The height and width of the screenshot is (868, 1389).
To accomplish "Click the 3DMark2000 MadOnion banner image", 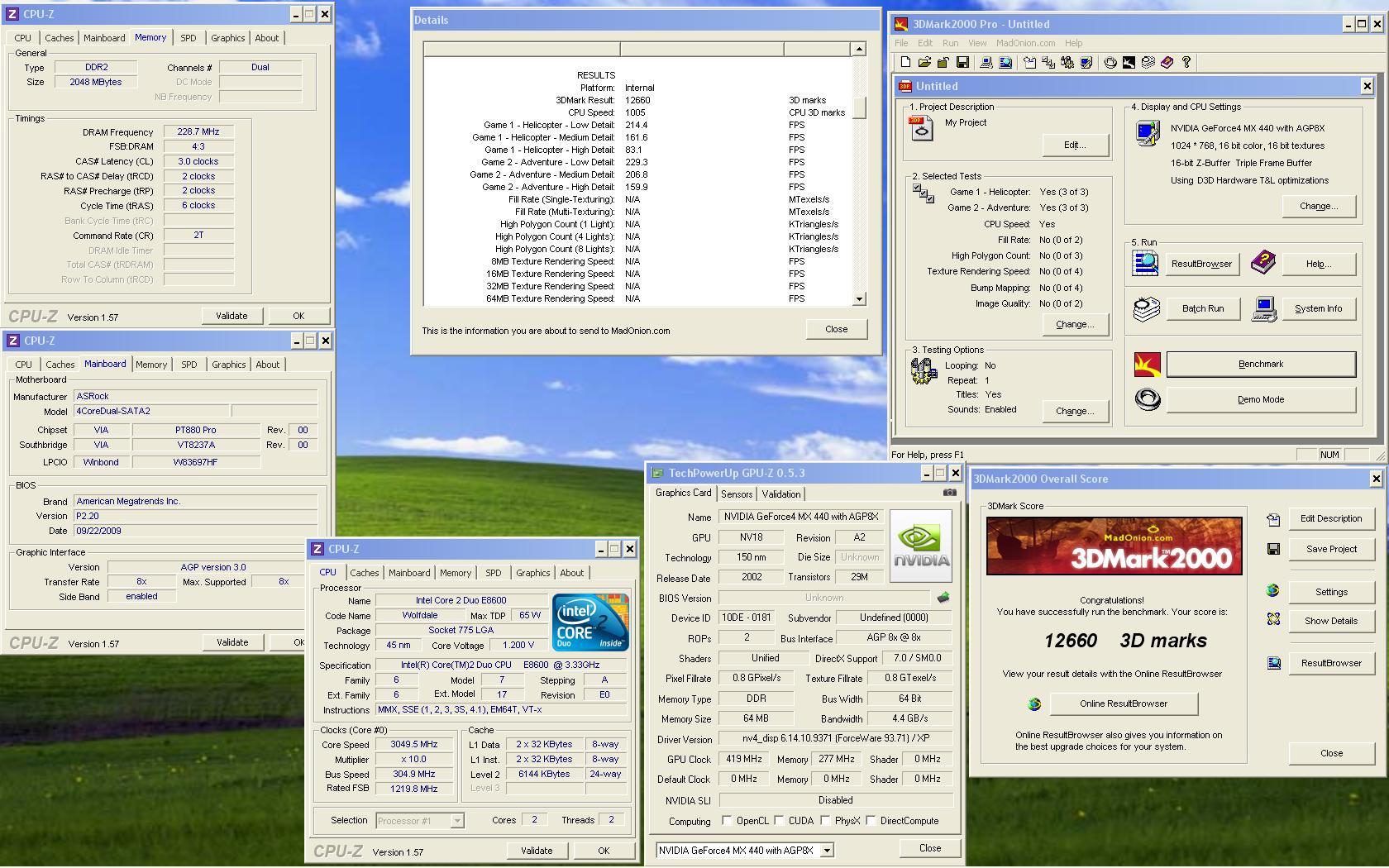I will click(1114, 546).
